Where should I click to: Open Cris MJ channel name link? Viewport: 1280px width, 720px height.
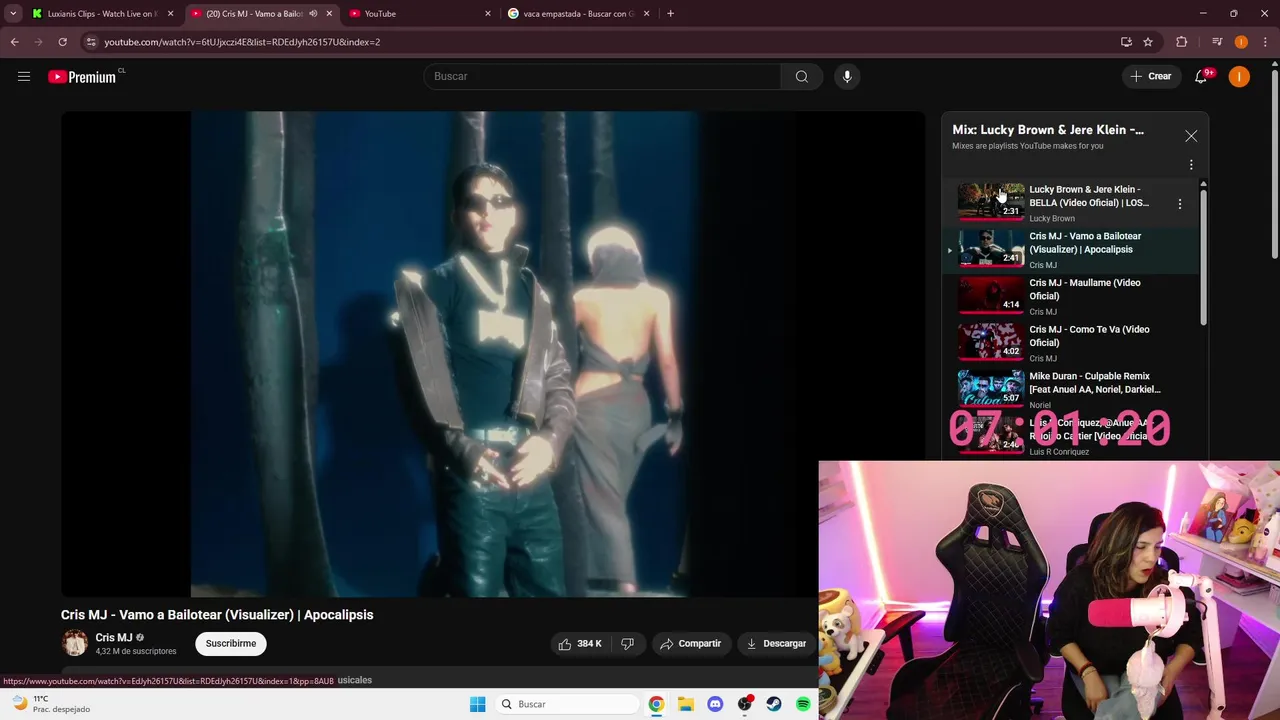coord(114,637)
